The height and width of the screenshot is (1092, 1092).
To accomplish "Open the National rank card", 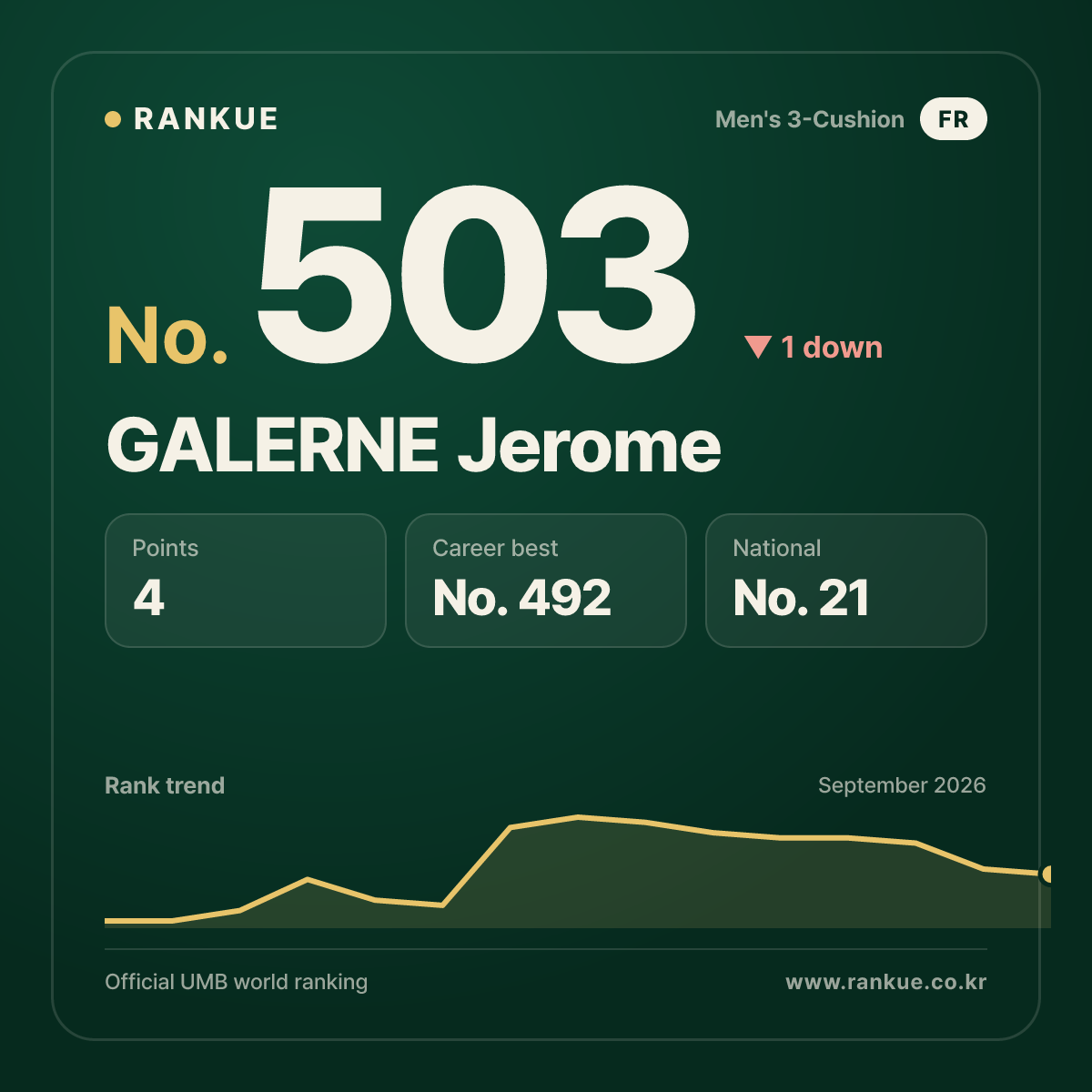I will [846, 581].
